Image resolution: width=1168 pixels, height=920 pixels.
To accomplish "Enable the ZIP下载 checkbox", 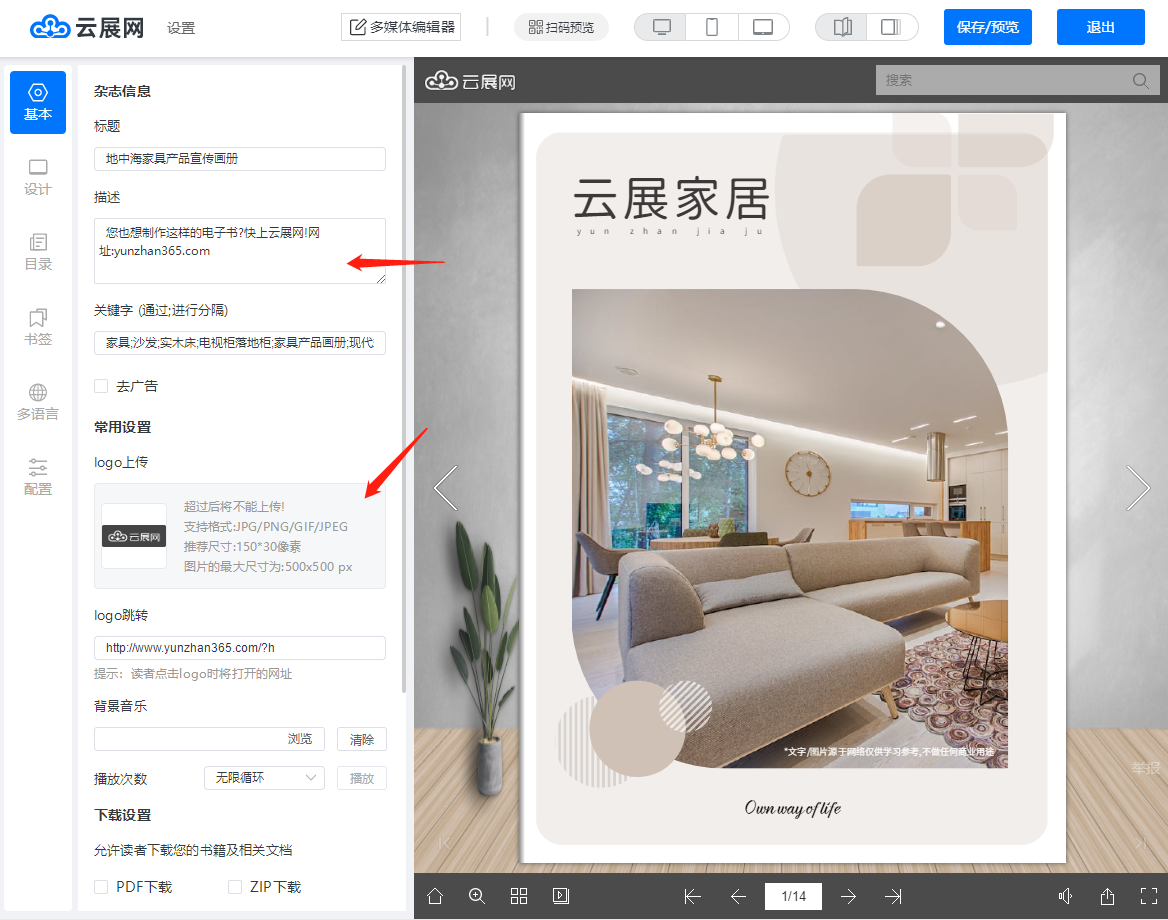I will [x=235, y=886].
